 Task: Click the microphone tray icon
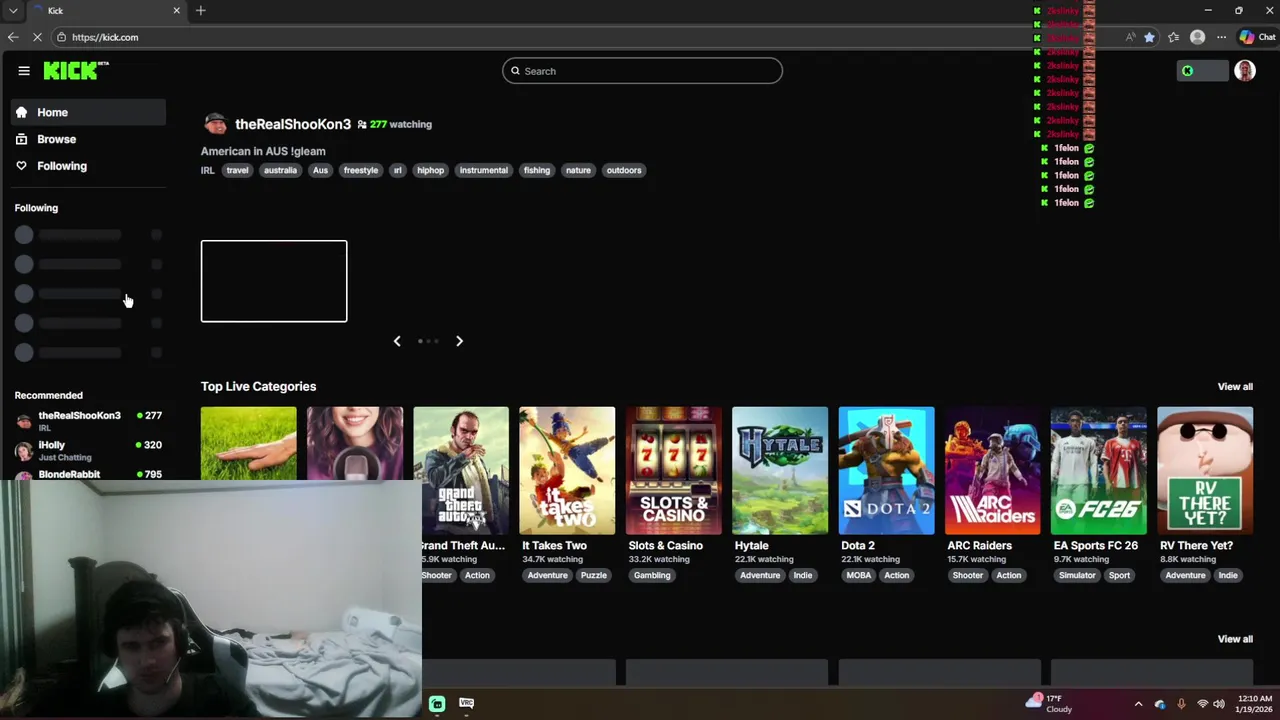point(1181,704)
